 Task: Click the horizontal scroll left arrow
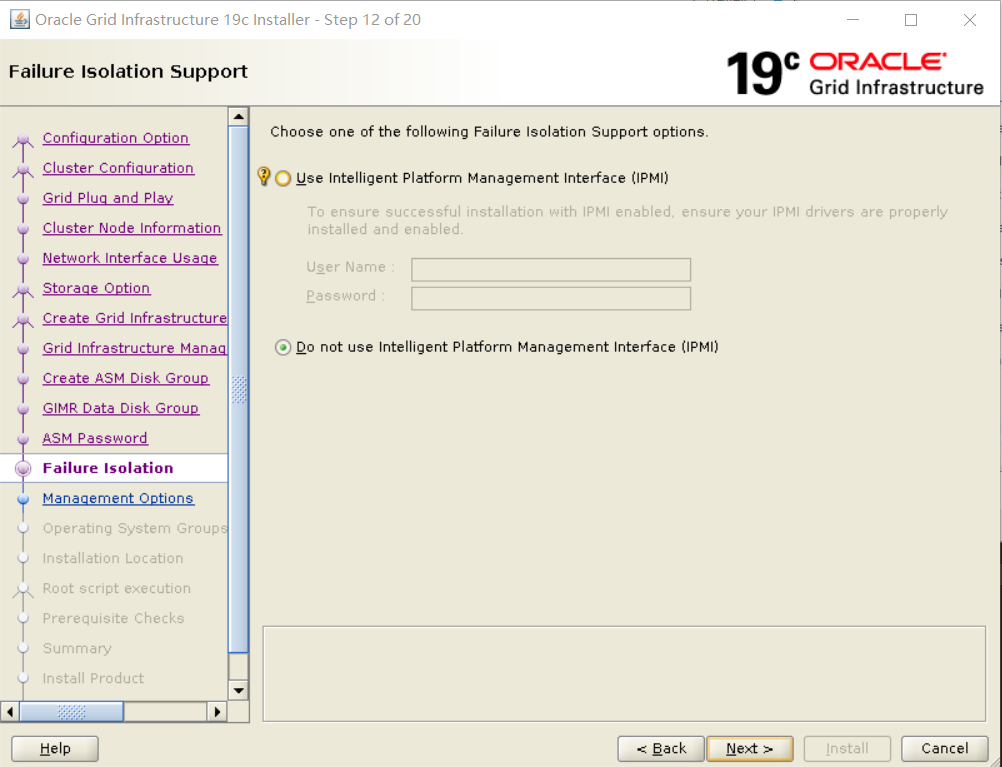pos(10,711)
